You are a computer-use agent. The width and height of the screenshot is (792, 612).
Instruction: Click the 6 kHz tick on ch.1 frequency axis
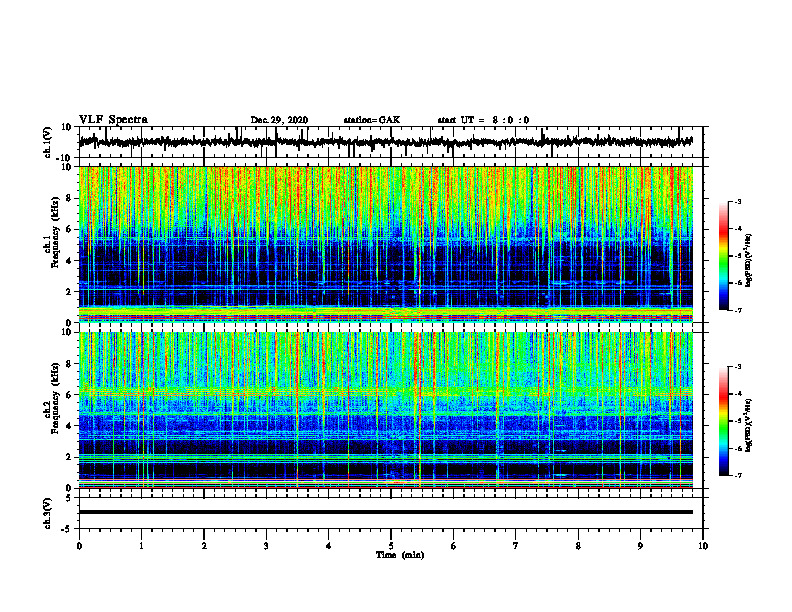pos(69,229)
